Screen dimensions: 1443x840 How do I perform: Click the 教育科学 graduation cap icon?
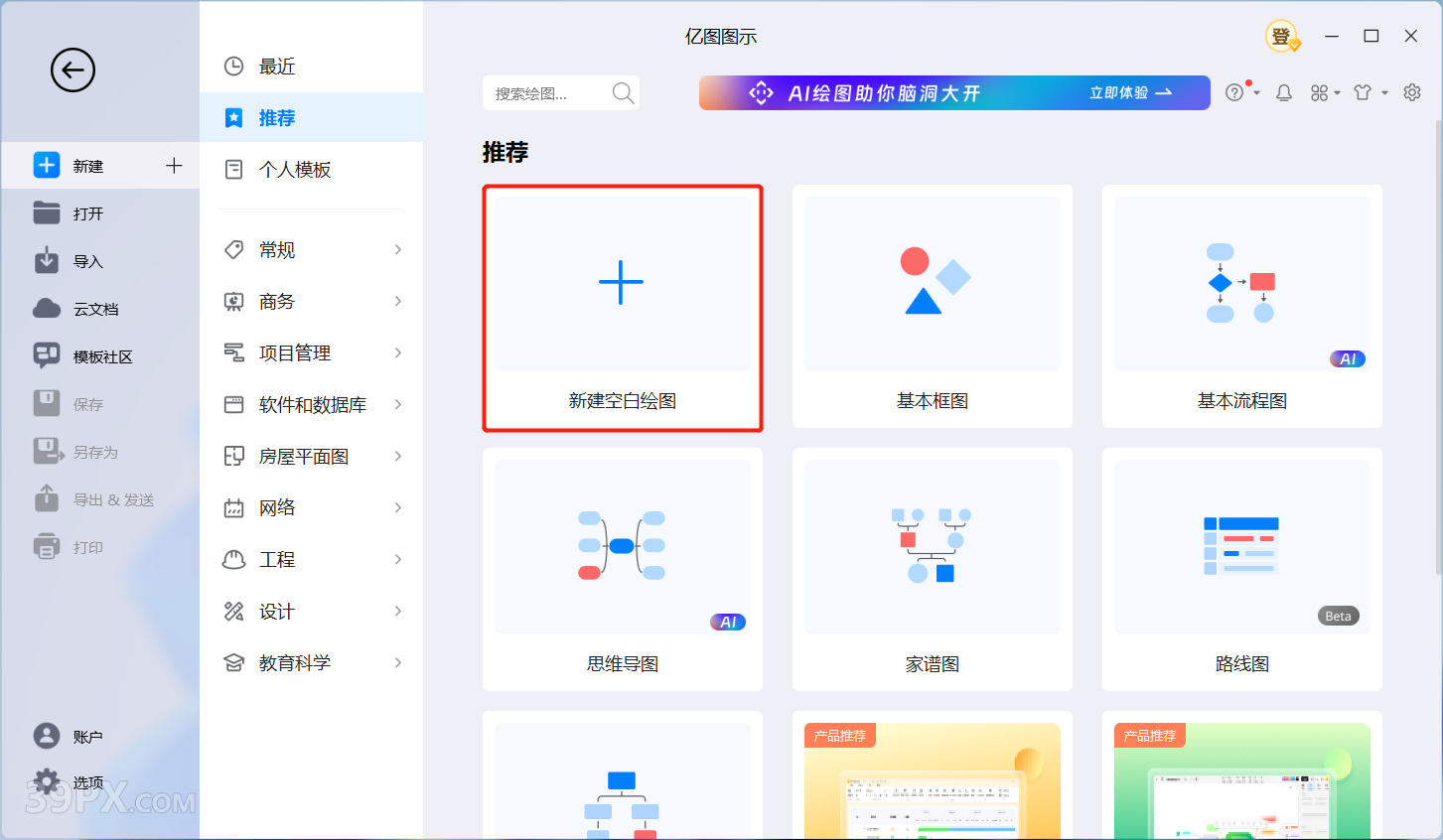pyautogui.click(x=233, y=662)
